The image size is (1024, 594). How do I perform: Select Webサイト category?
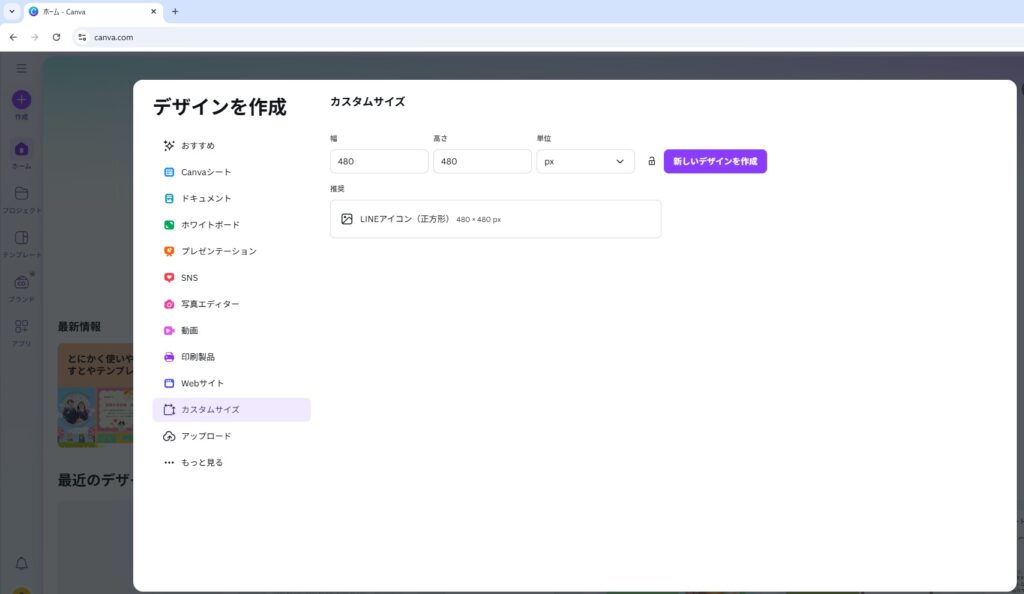point(231,383)
